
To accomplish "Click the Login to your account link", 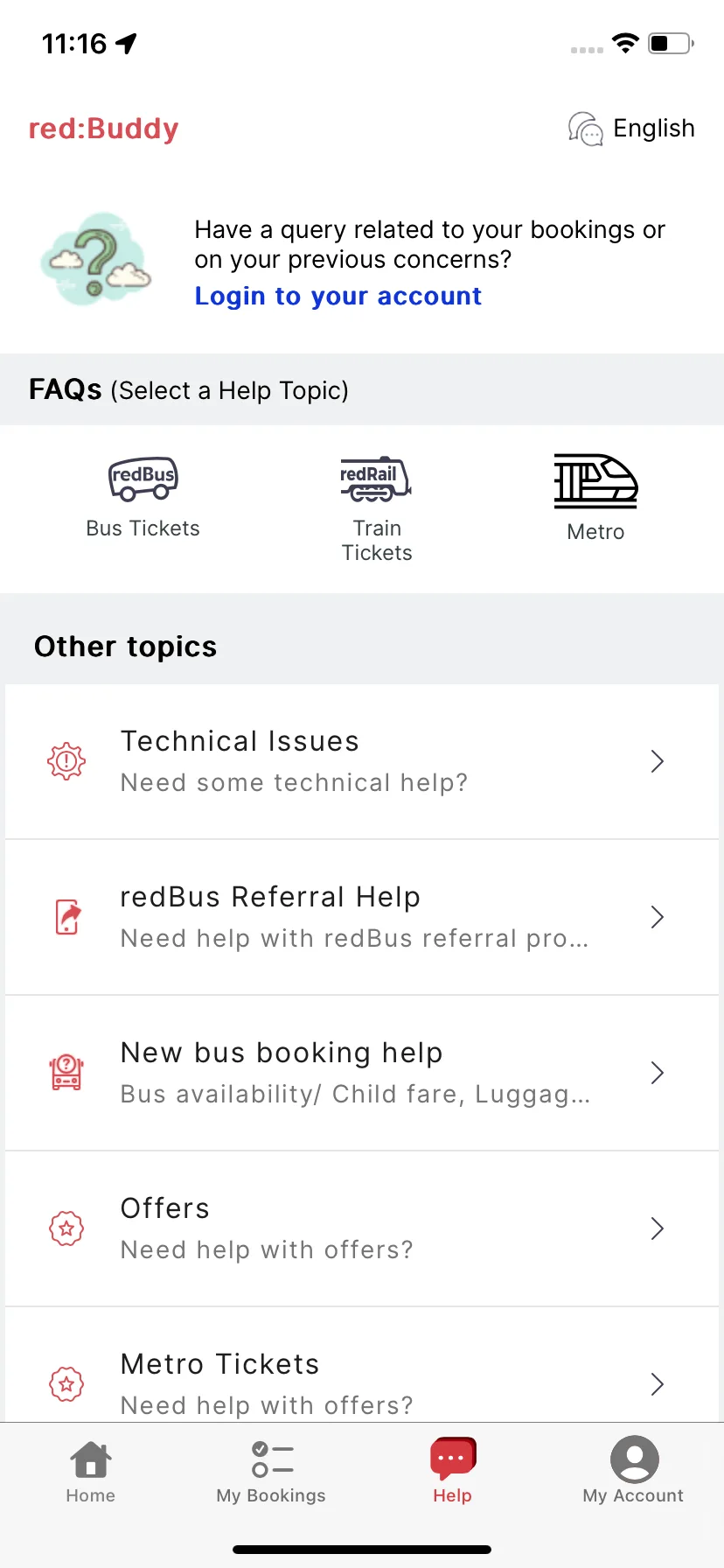I will click(338, 297).
